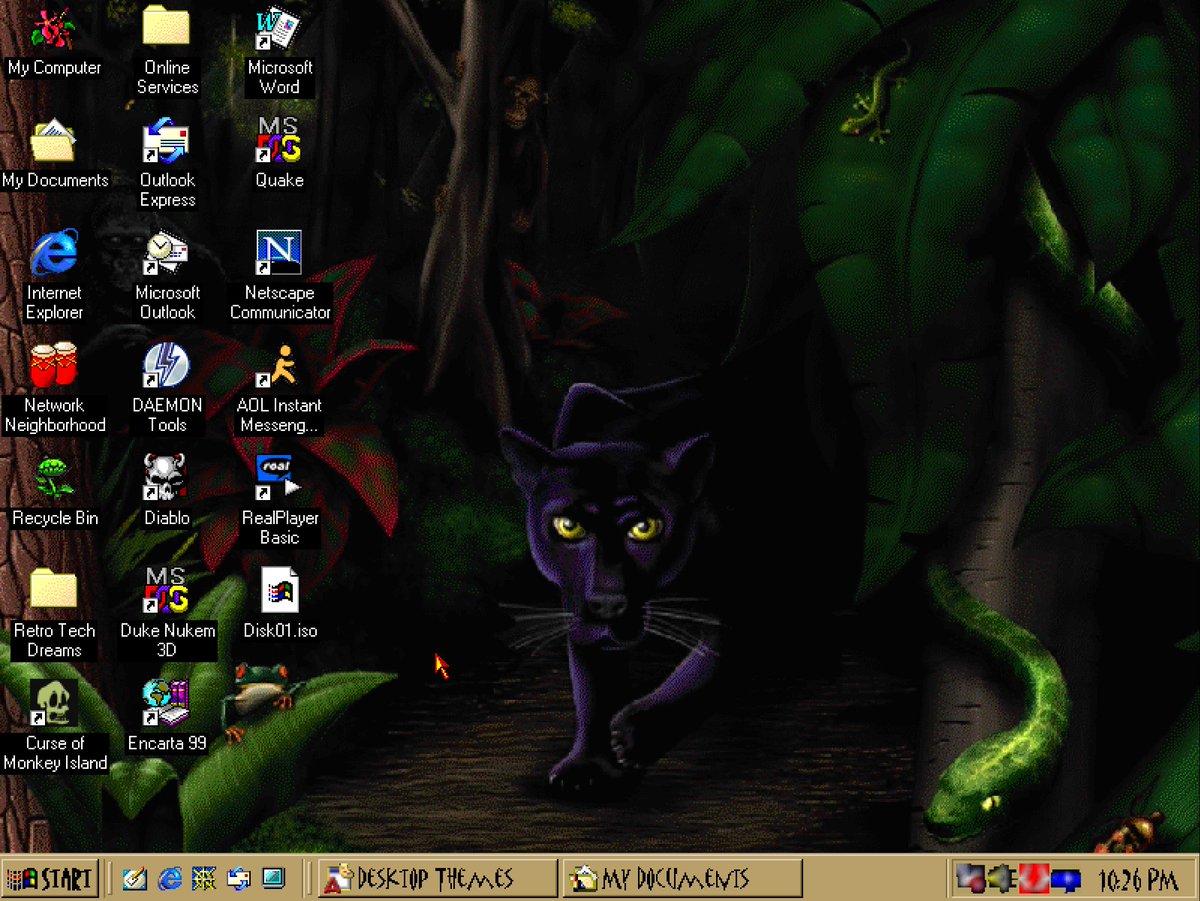Select the Outlook Express shortcut icon
This screenshot has width=1200, height=901.
click(x=167, y=140)
